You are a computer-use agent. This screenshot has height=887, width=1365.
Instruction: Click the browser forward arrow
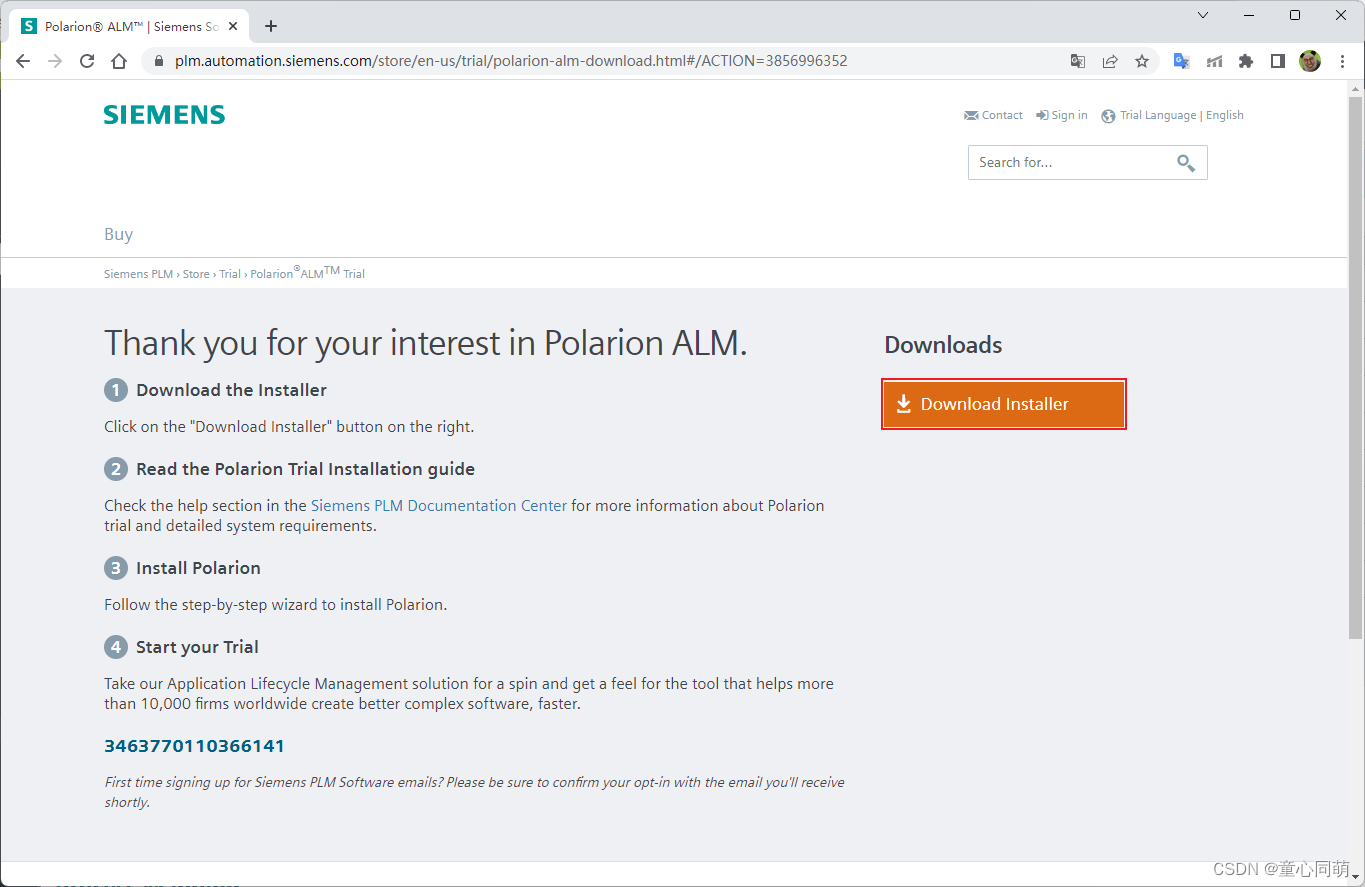click(x=55, y=61)
